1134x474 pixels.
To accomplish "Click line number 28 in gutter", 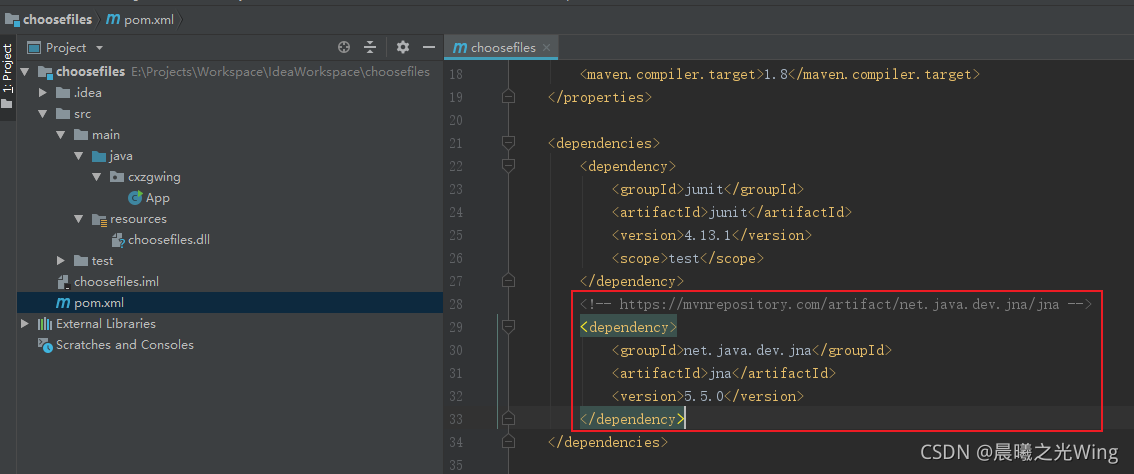I will (456, 304).
